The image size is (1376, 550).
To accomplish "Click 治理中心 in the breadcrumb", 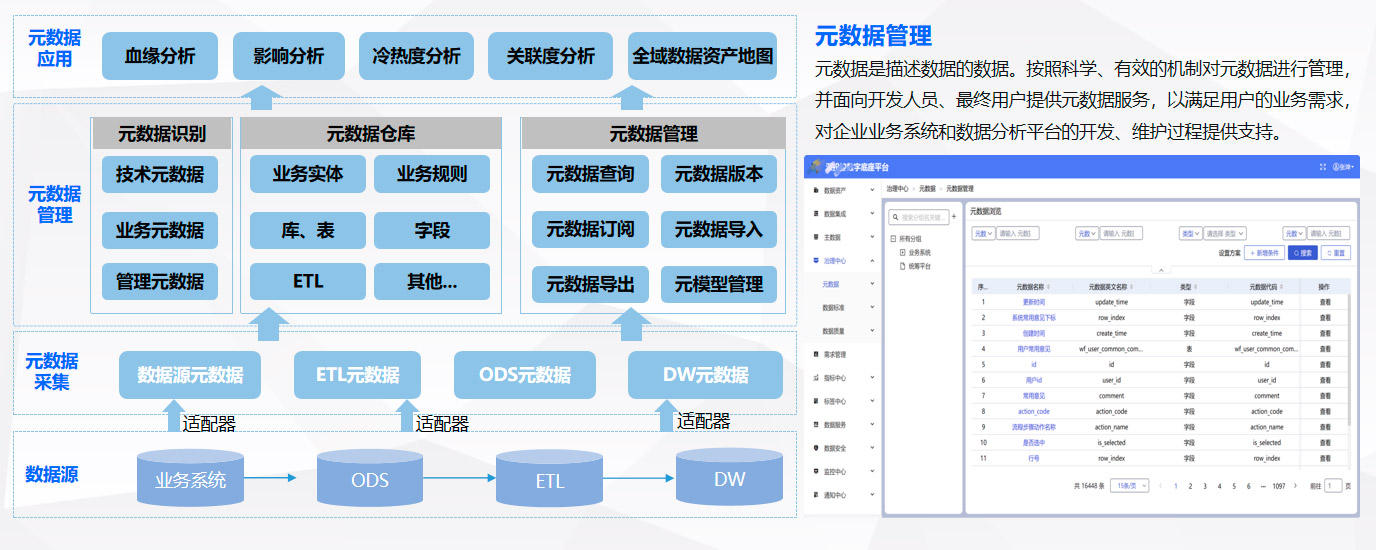I will 897,188.
